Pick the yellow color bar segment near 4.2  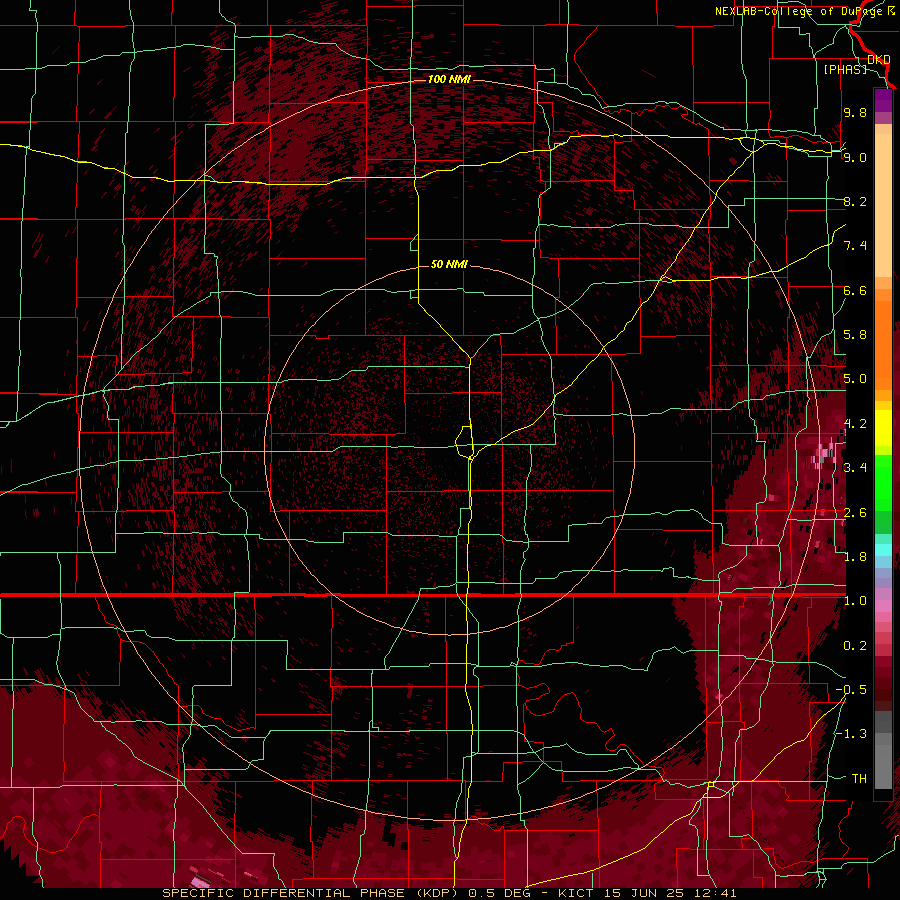(883, 428)
